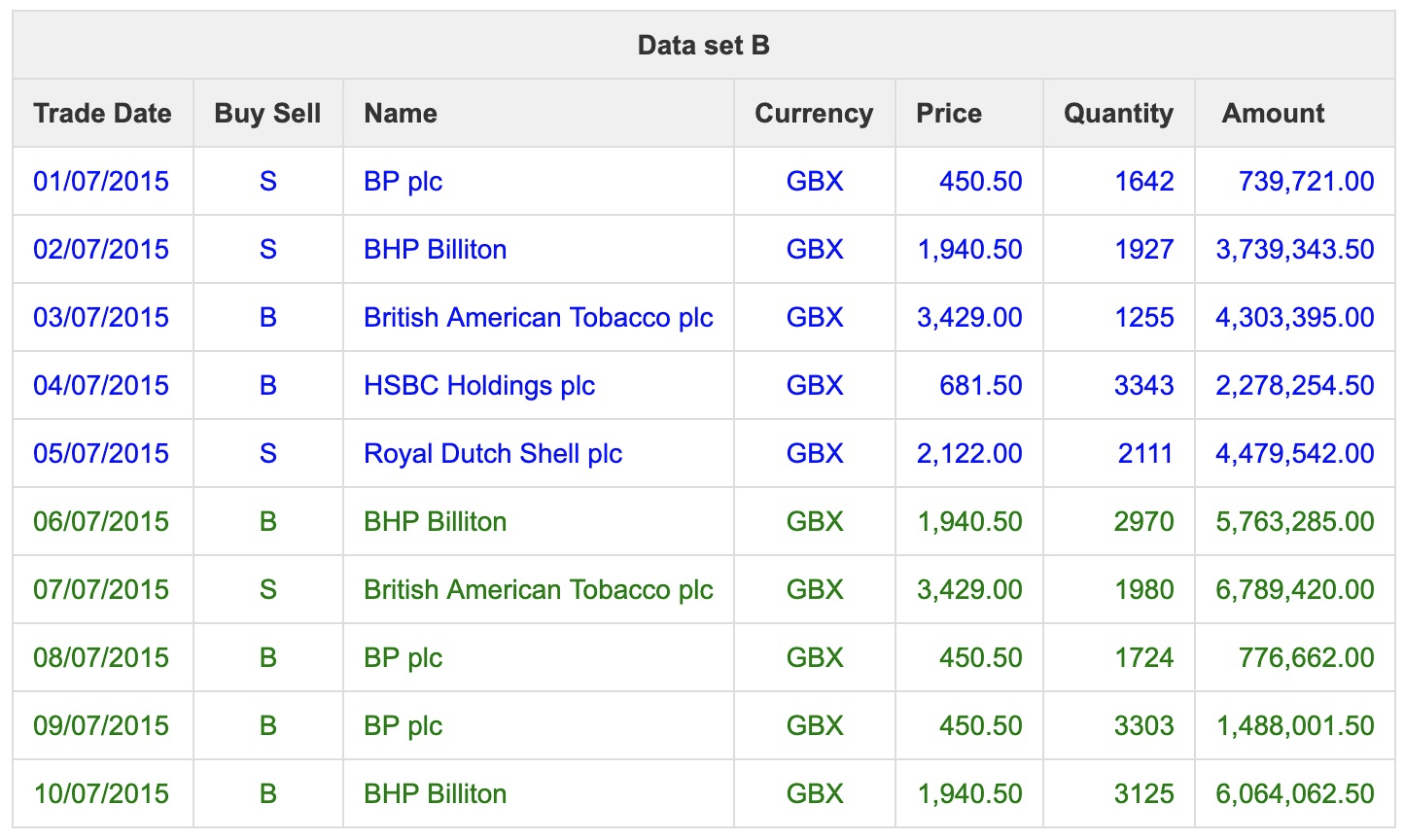Click the amount 776,662.00
The image size is (1404, 840).
pos(1307,658)
